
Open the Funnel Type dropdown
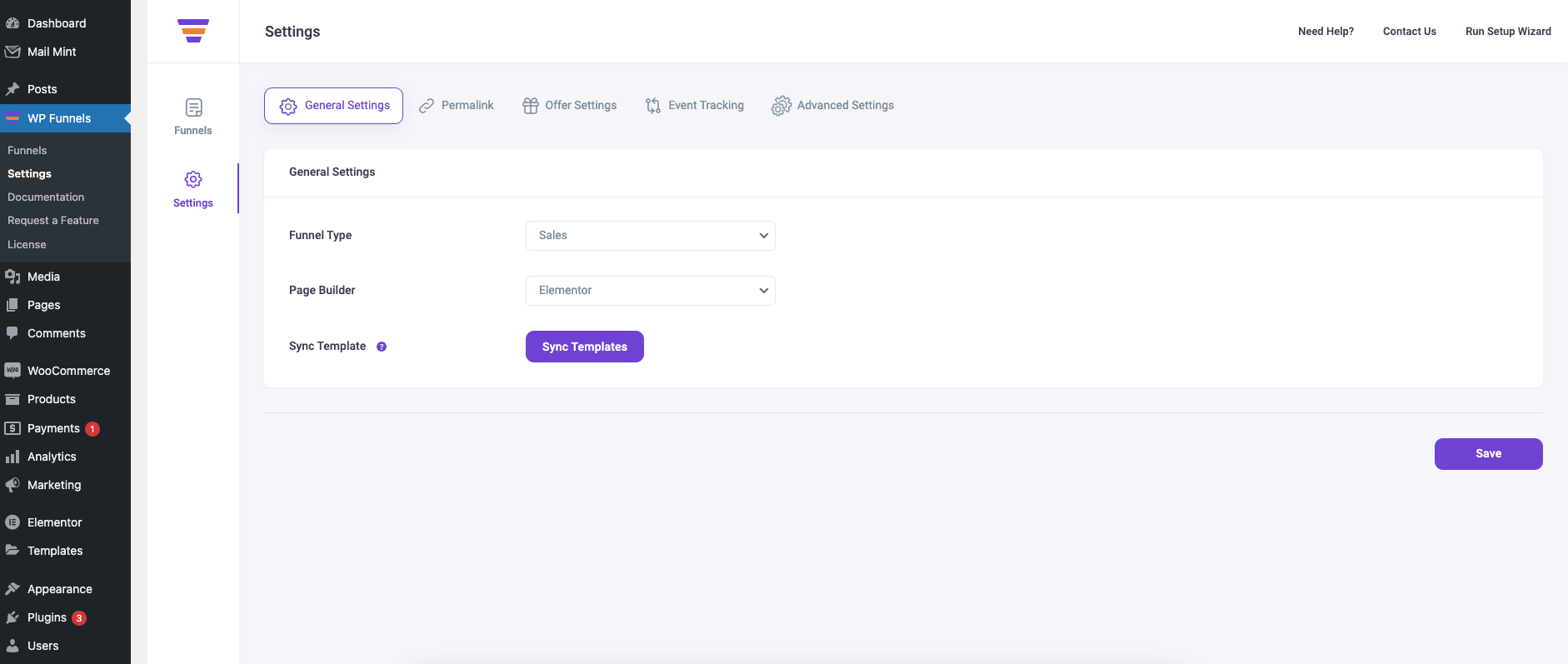(x=651, y=236)
